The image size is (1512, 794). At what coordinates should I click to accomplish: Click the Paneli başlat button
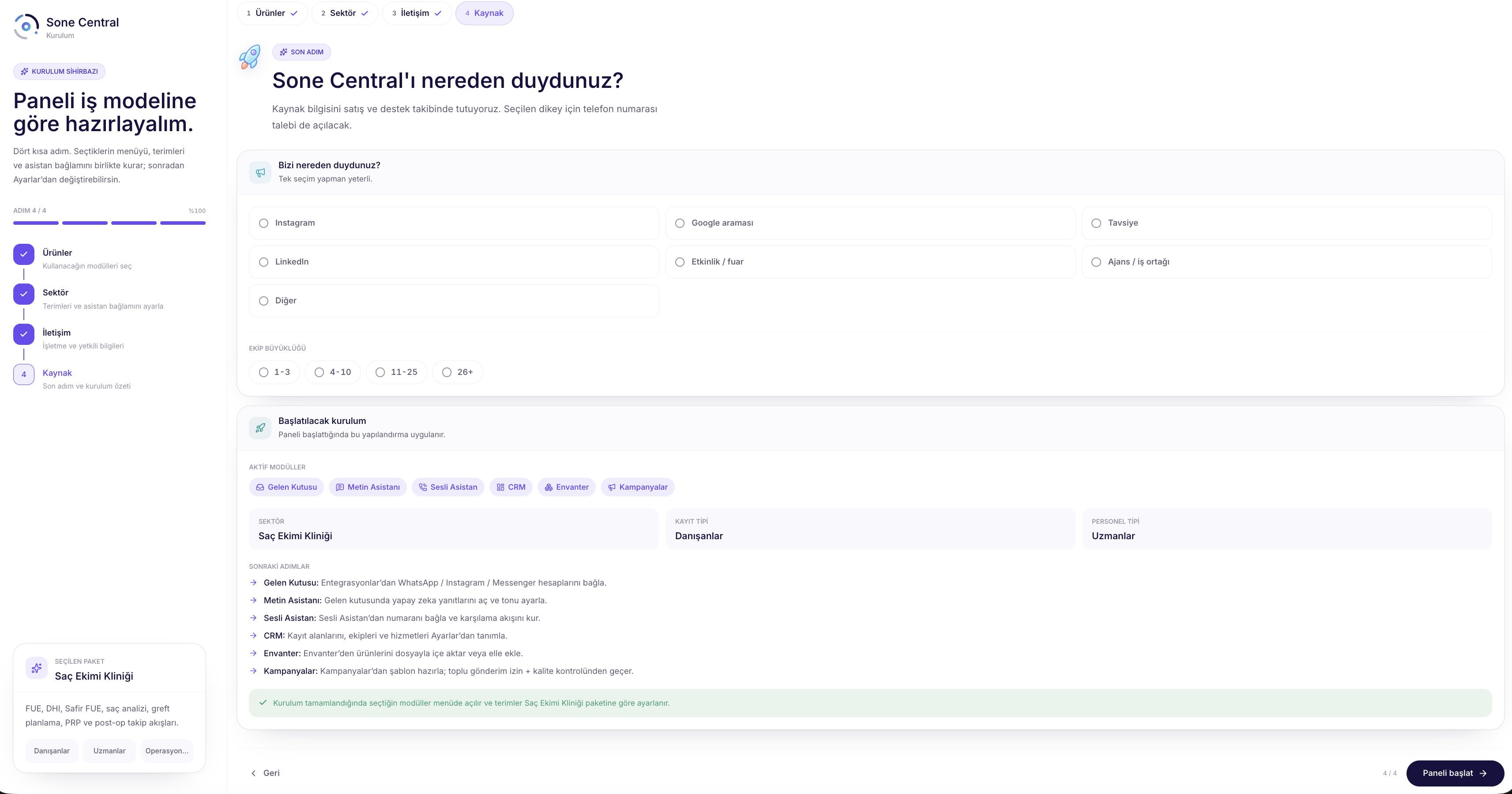click(1455, 773)
